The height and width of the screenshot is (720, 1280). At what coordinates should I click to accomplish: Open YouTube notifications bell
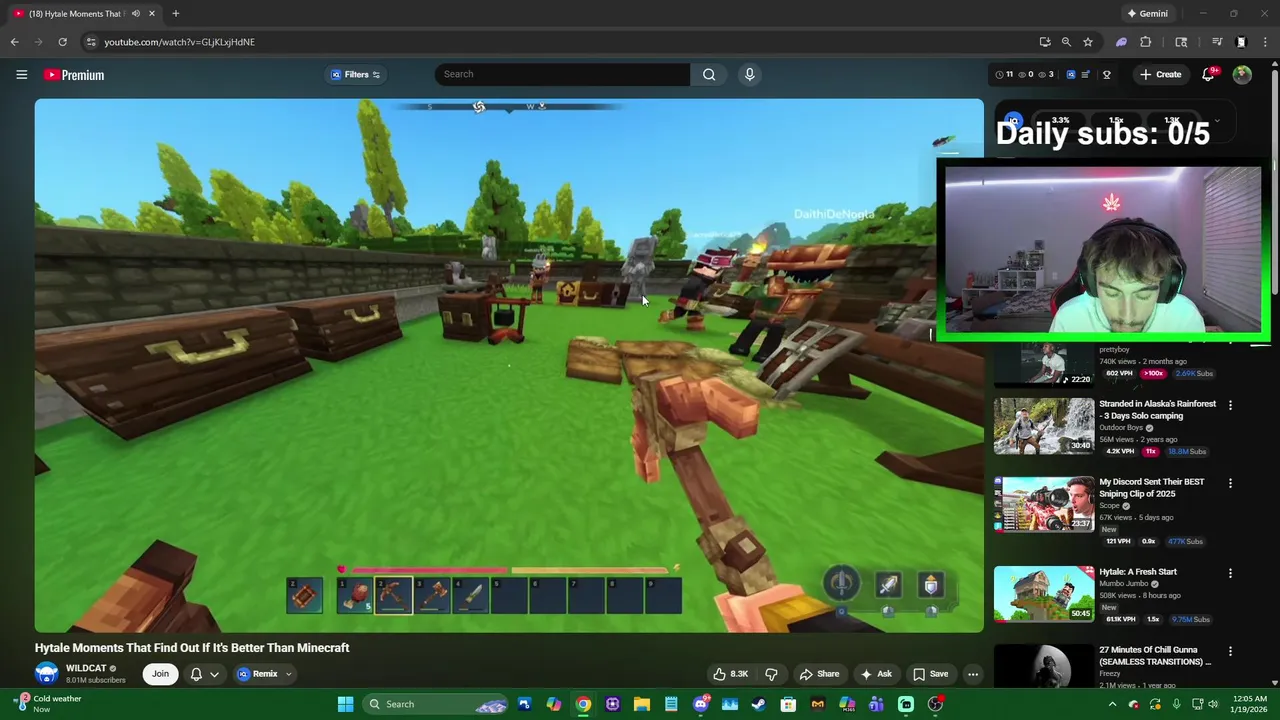[x=1208, y=75]
